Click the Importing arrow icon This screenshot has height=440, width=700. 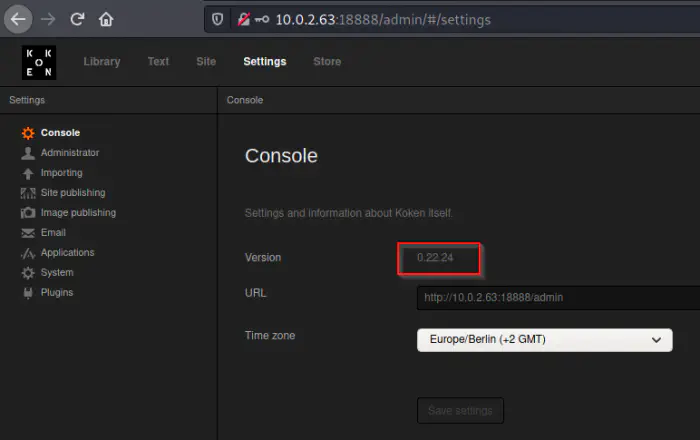coord(28,173)
